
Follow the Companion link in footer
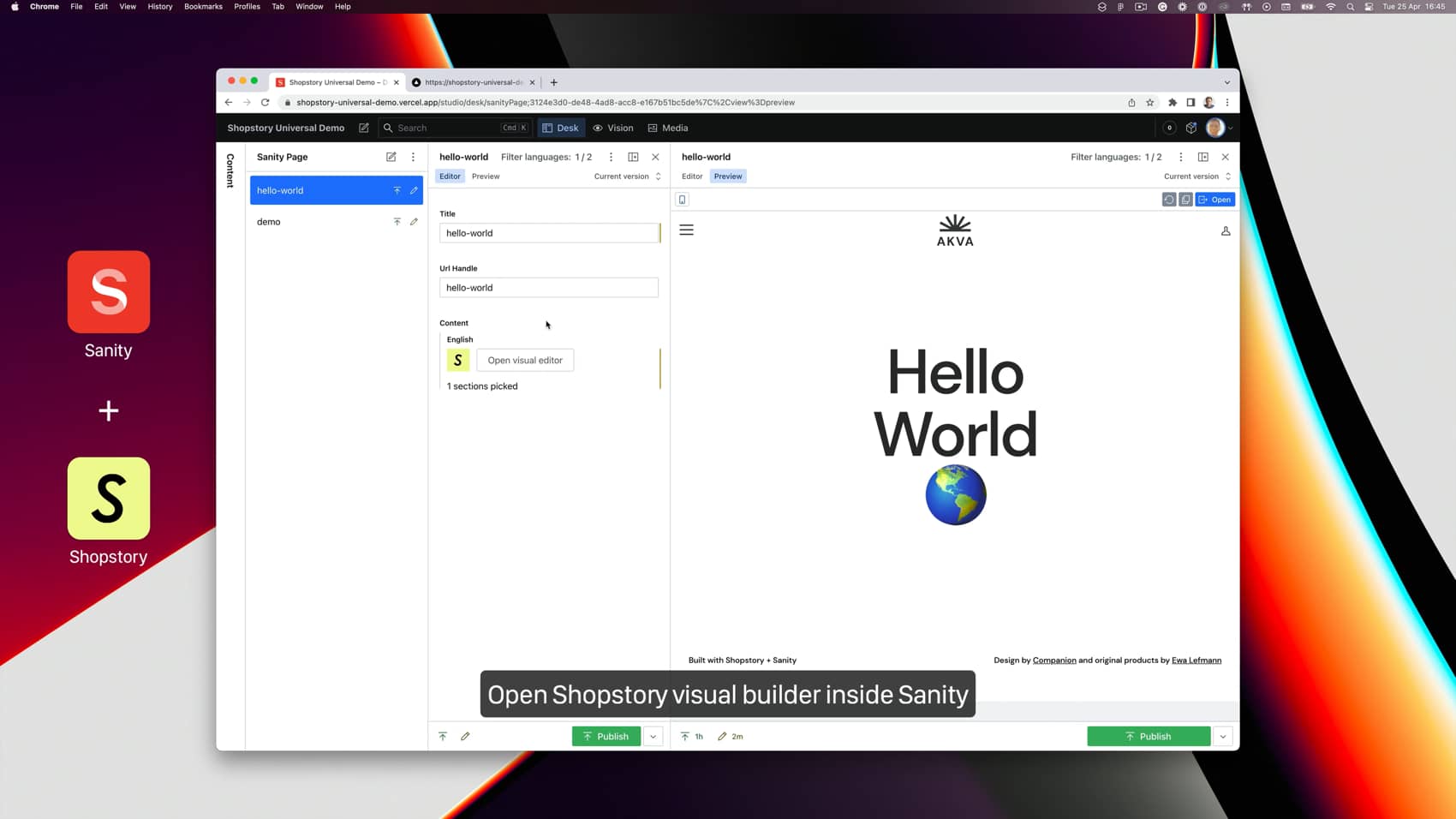[1054, 661]
